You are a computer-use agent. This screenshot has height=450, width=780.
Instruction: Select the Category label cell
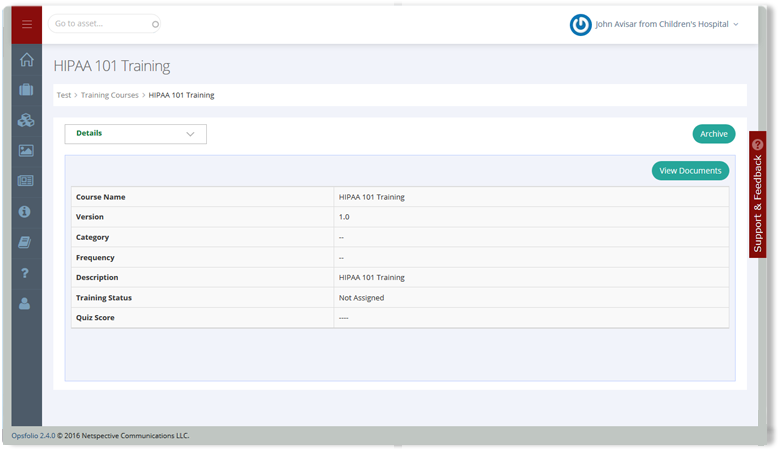coord(202,237)
